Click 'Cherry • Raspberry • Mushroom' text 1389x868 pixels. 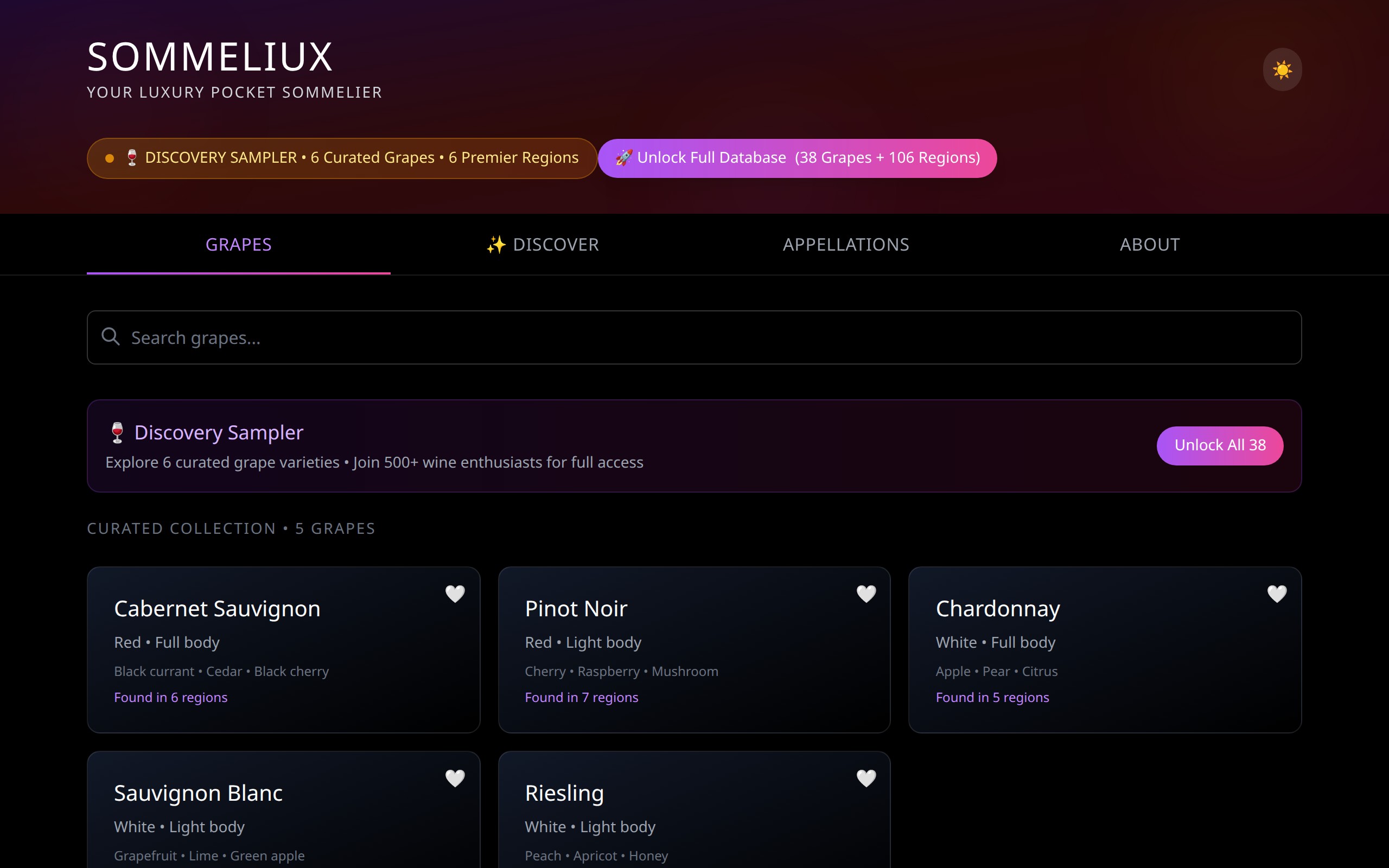[x=622, y=671]
